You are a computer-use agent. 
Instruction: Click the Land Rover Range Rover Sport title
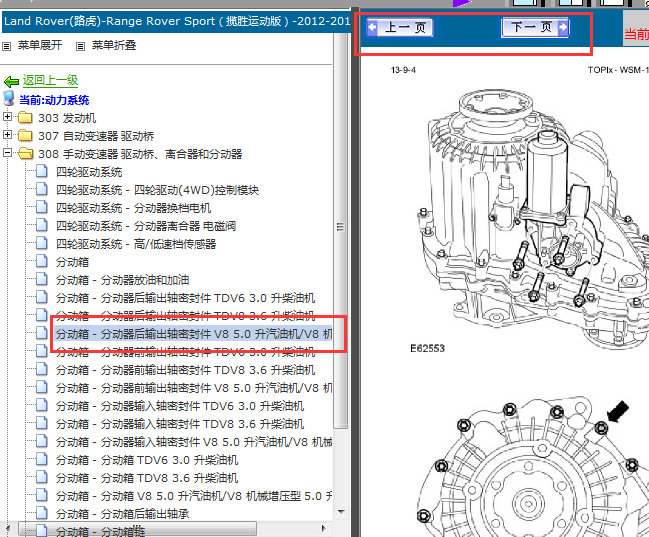(176, 21)
